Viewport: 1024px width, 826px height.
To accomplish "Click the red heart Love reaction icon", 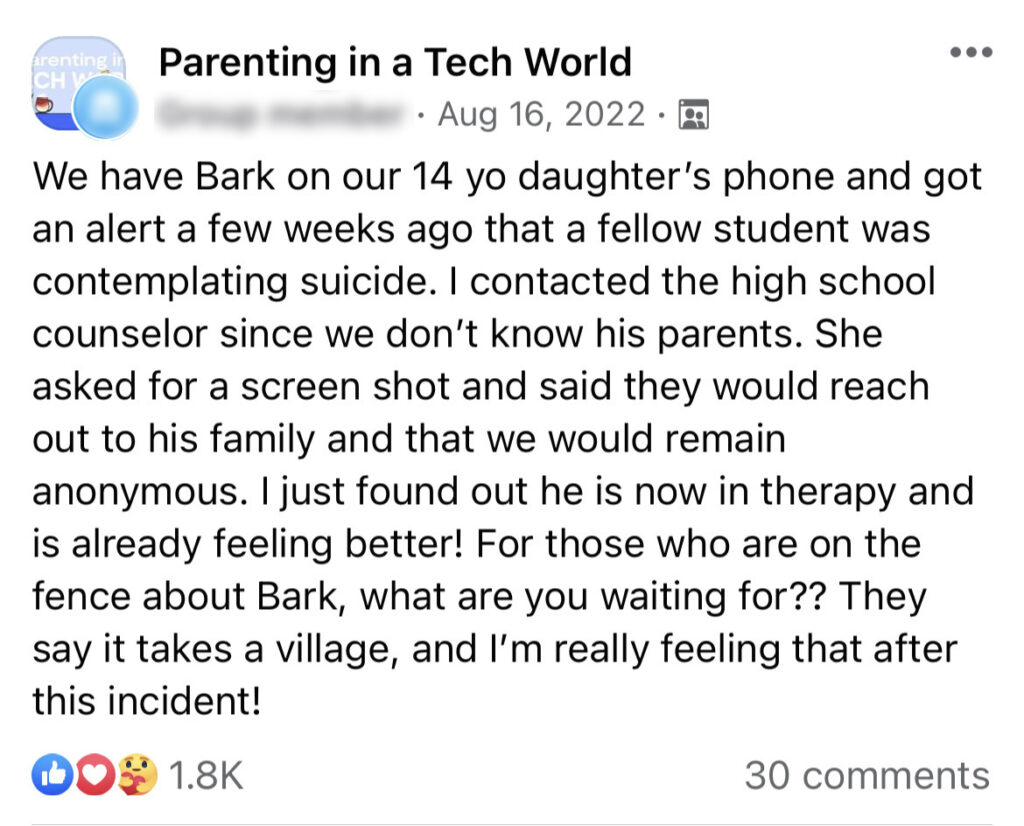I will 94,775.
